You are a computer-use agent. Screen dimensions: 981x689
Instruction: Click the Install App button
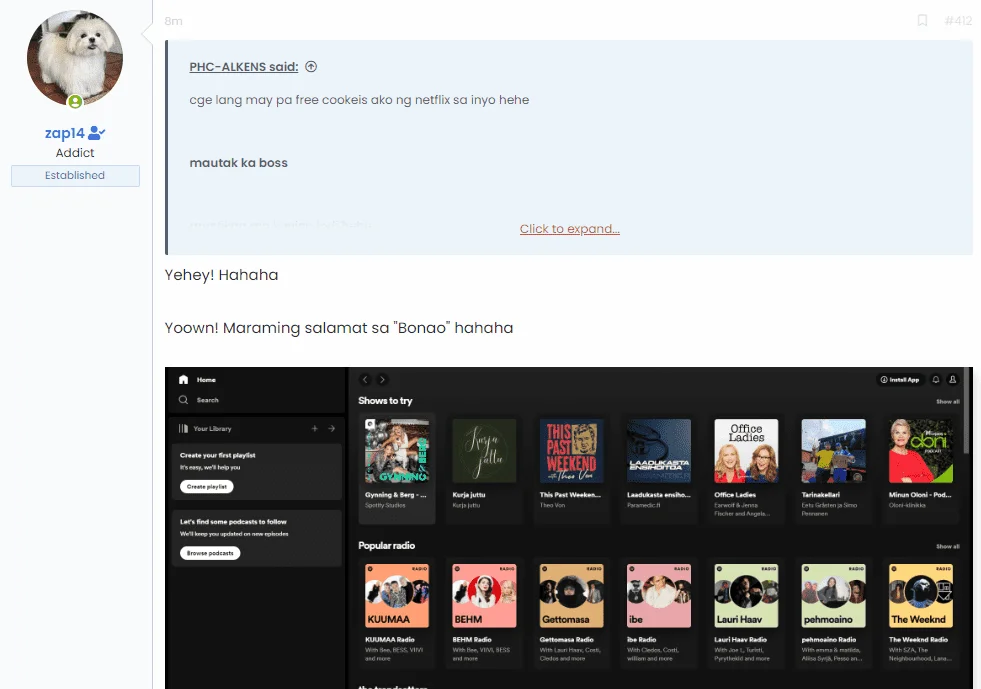coord(900,379)
